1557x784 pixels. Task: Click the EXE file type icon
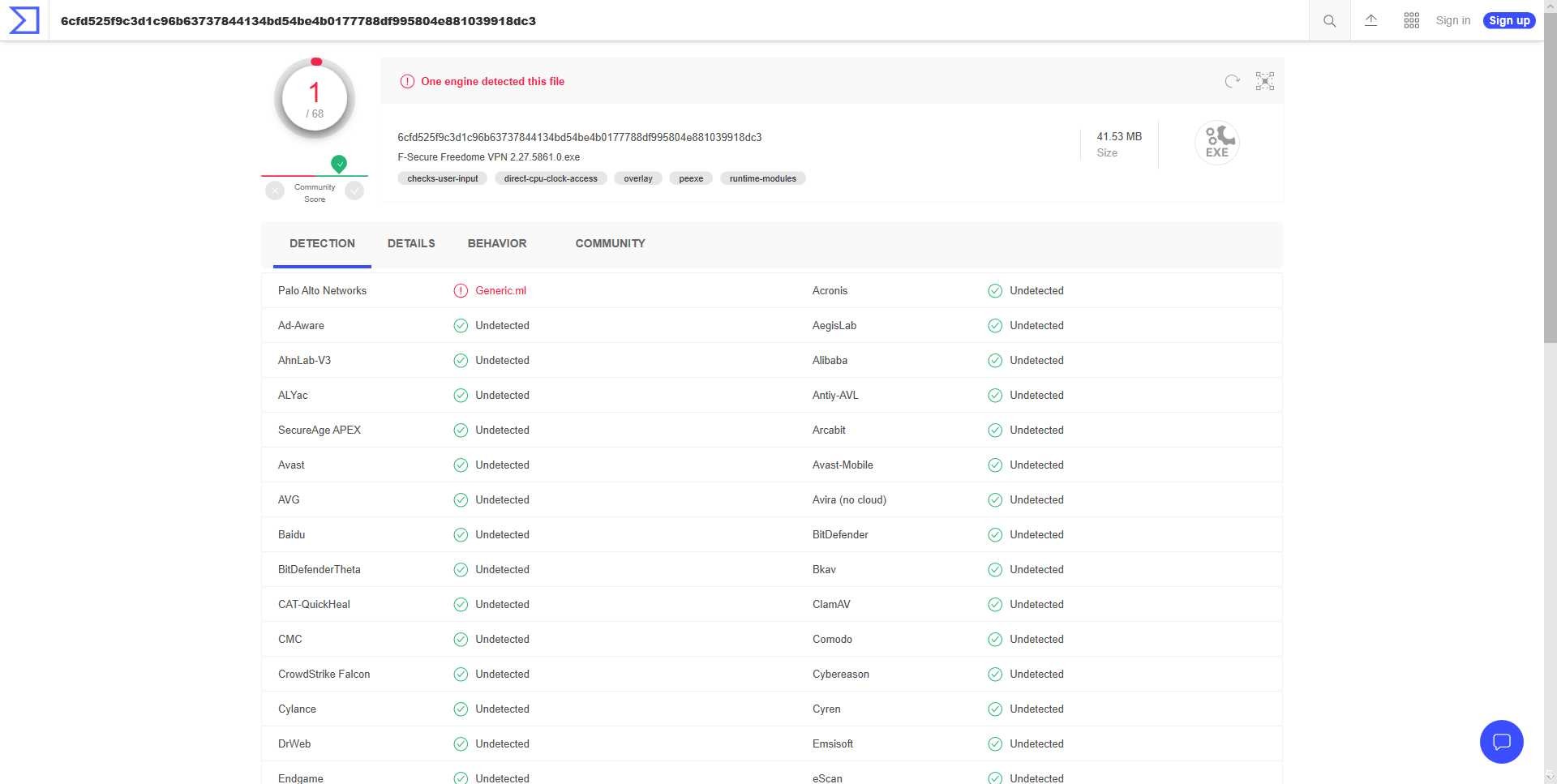coord(1216,143)
